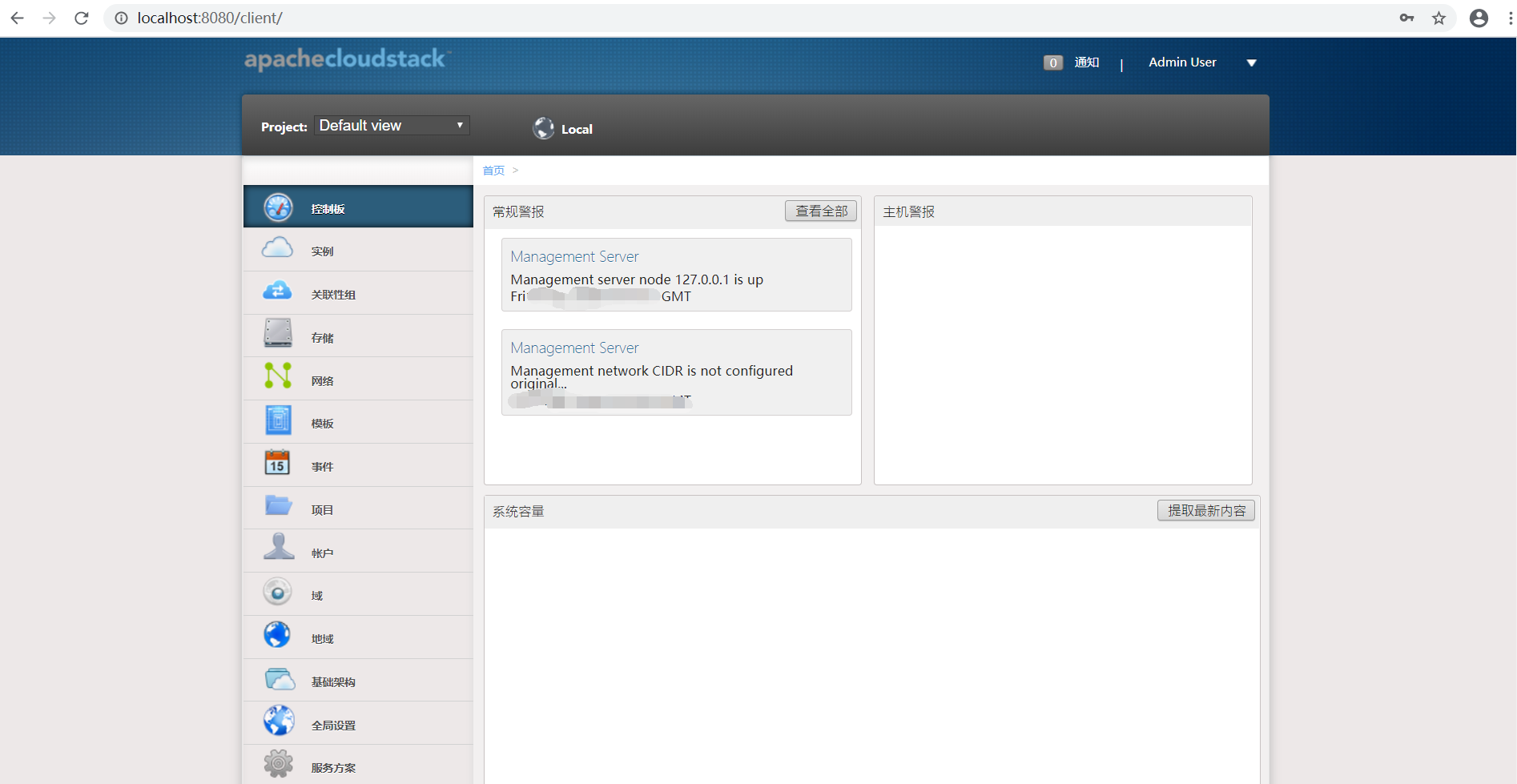The height and width of the screenshot is (784, 1517).
Task: Click the apachecloudstack logo
Action: tap(347, 59)
